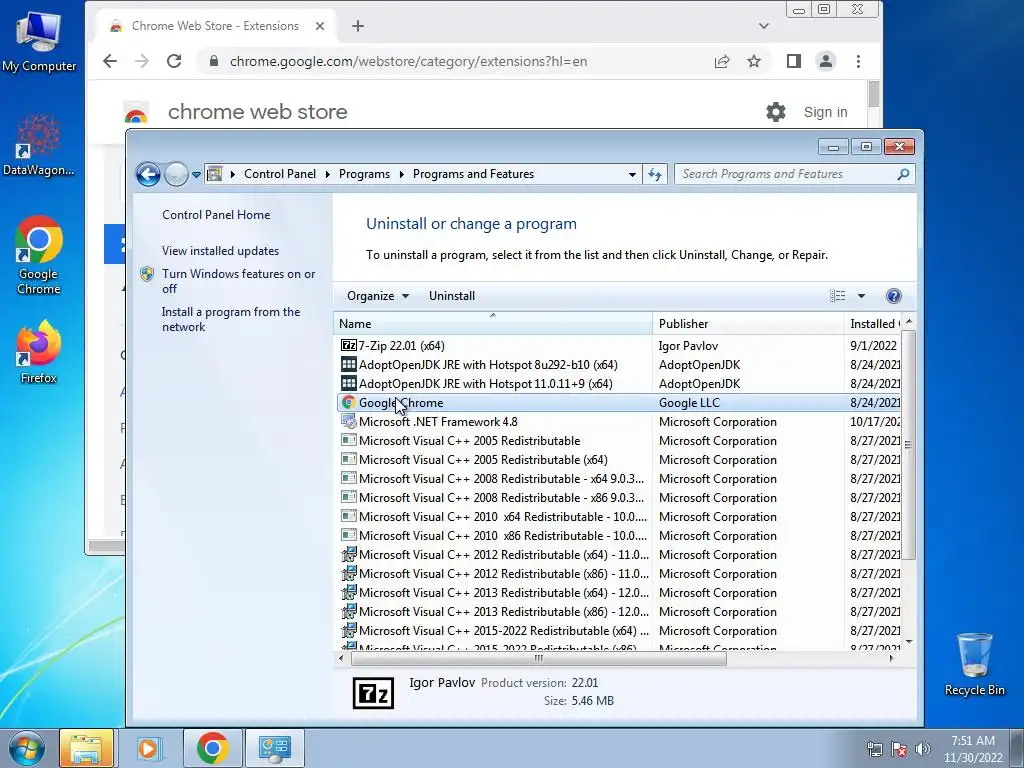
Task: Open Turn Windows features on or off
Action: click(x=238, y=281)
